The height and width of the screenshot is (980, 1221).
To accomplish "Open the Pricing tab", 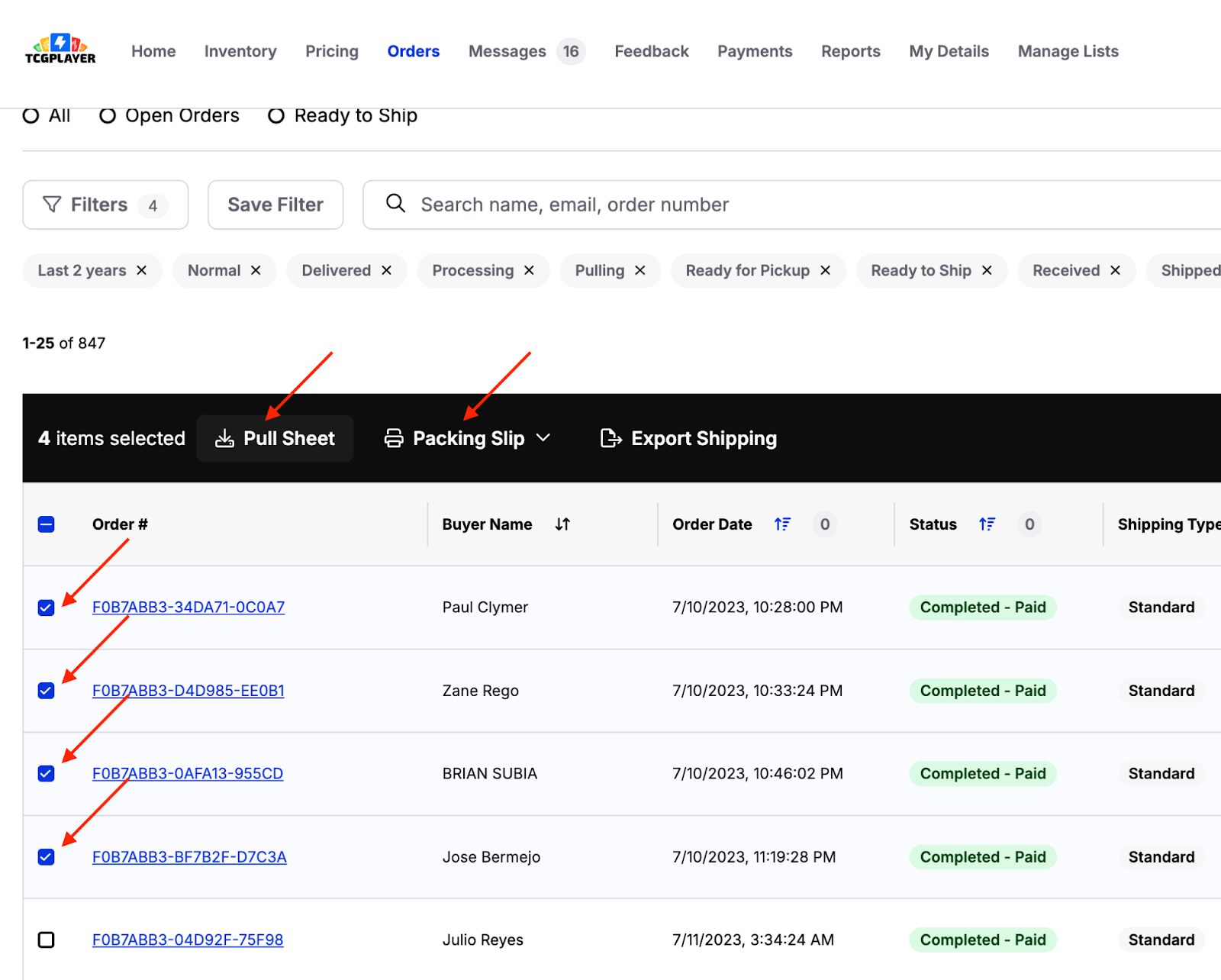I will 332,51.
